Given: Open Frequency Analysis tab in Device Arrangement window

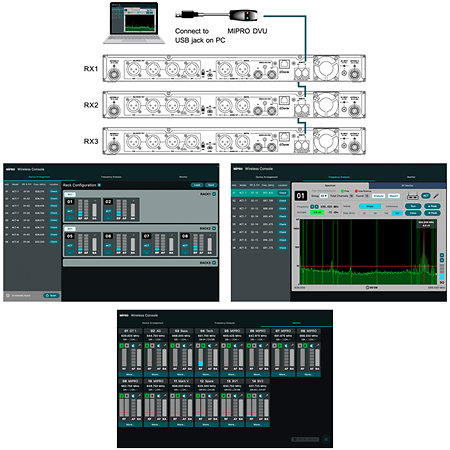Looking at the screenshot, I should (111, 177).
